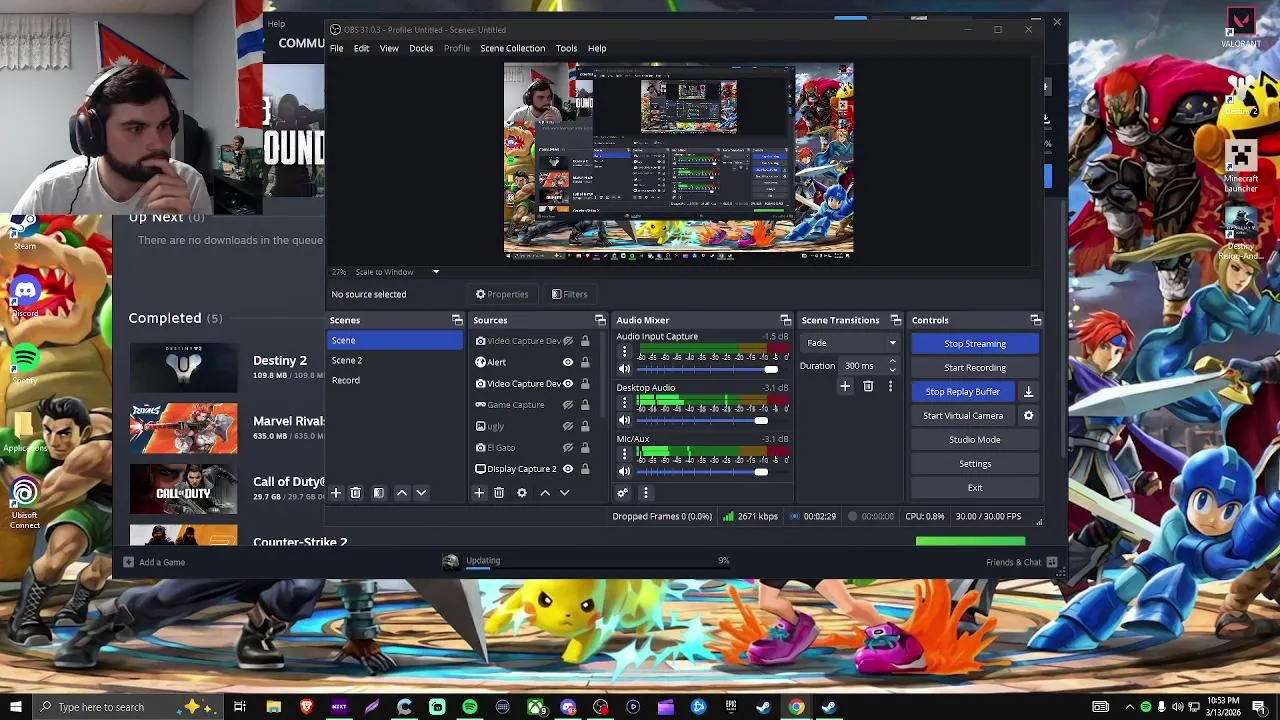1280x720 pixels.
Task: Show the ugly source via eye icon
Action: tap(568, 426)
